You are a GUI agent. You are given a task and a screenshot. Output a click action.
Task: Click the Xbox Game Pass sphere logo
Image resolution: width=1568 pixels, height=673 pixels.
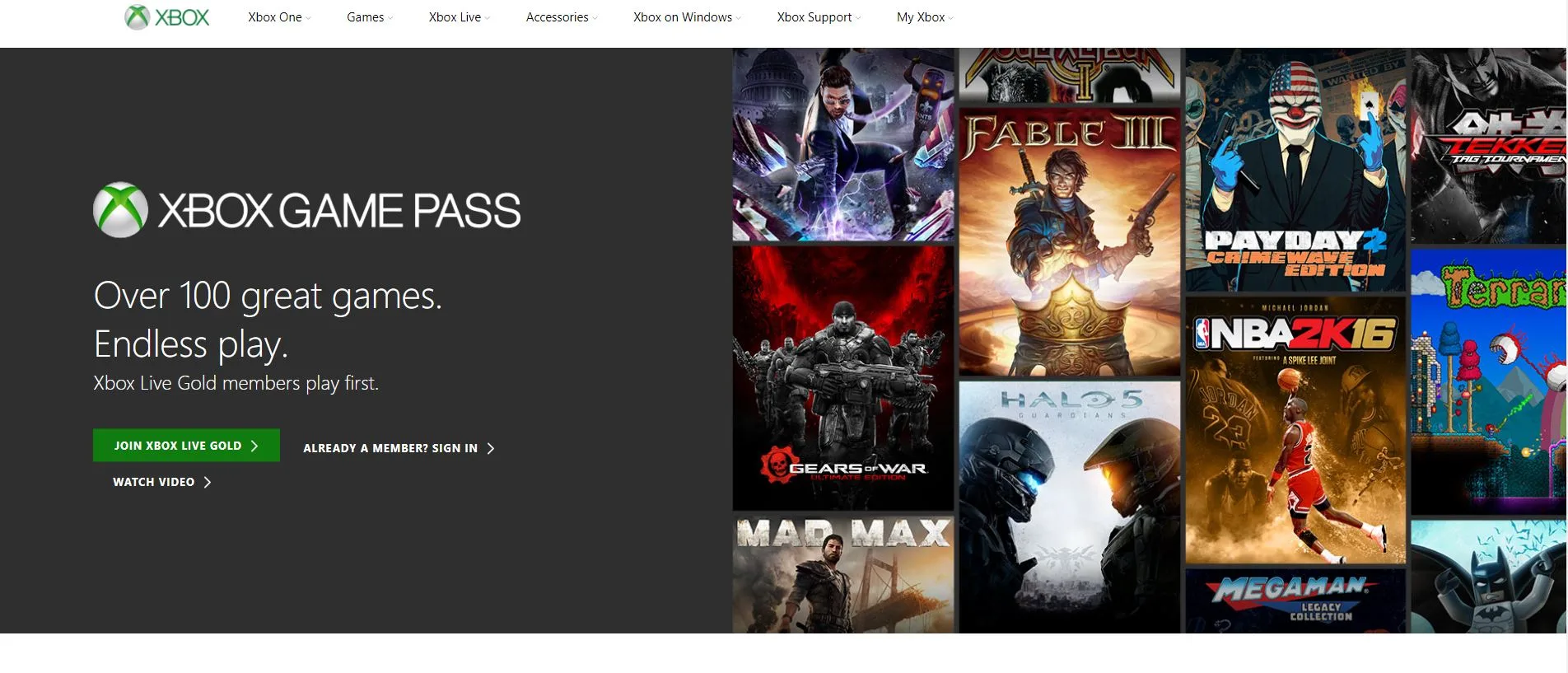(120, 210)
